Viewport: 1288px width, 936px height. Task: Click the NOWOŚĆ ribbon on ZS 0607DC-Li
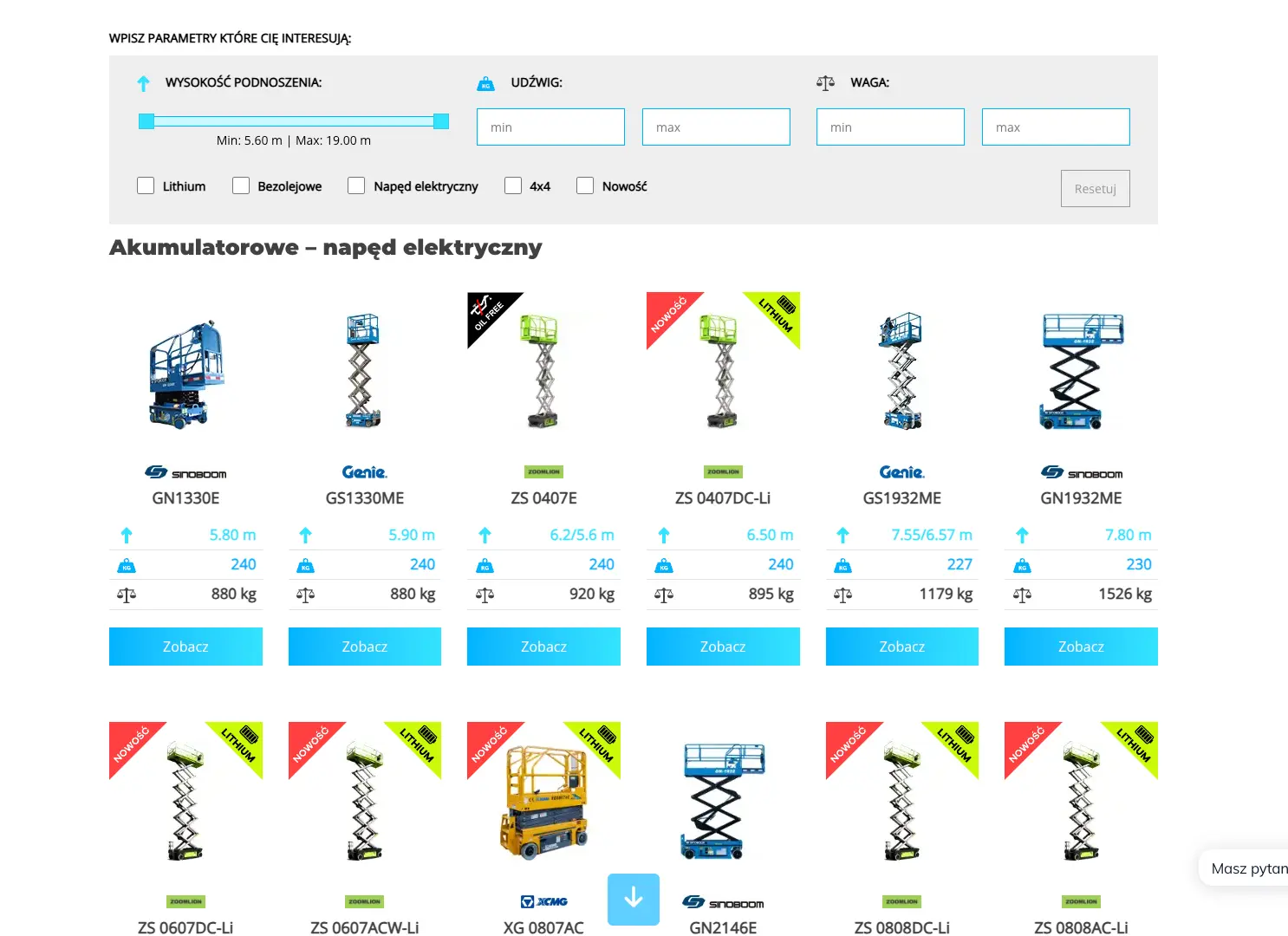(x=131, y=744)
